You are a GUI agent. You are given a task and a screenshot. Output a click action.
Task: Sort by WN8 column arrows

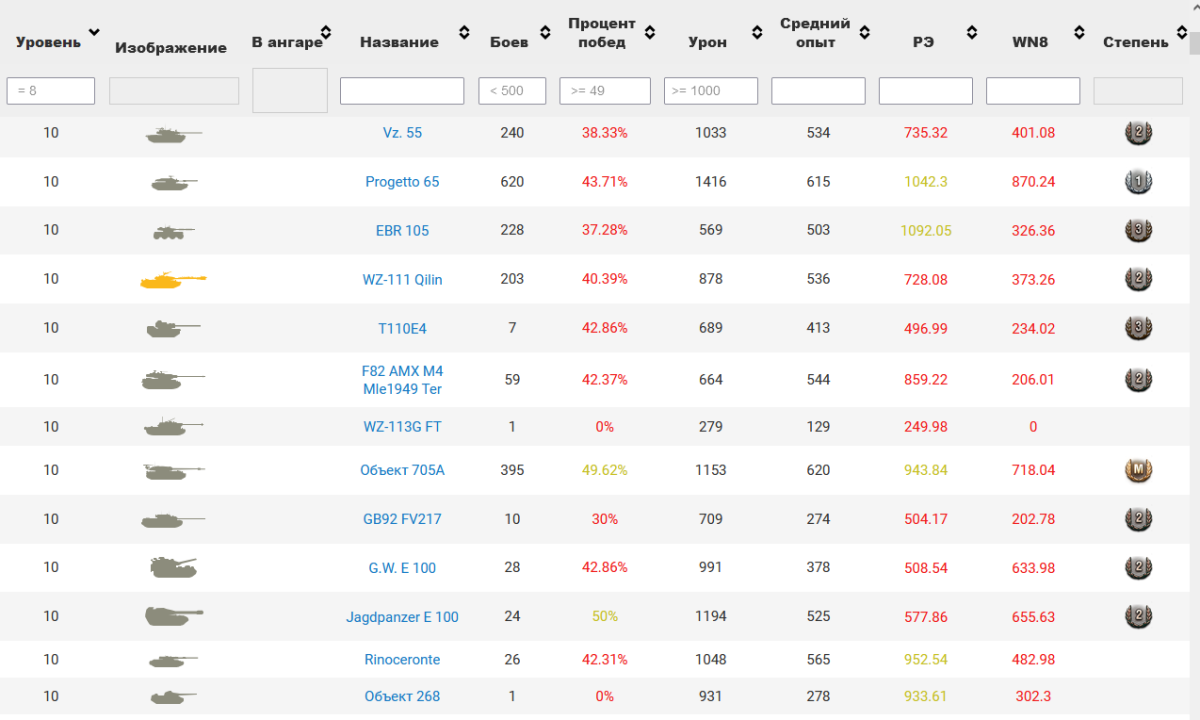(1079, 32)
